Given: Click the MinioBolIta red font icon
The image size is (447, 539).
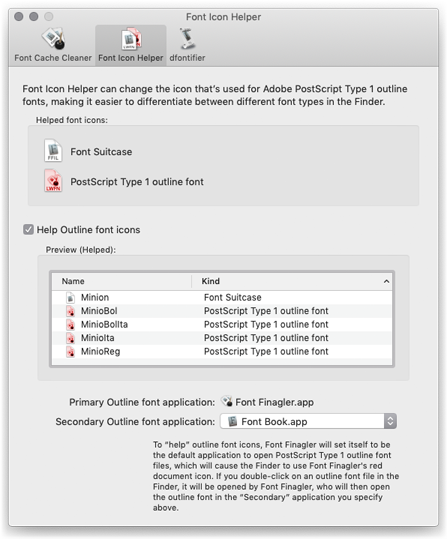Looking at the screenshot, I should (x=70, y=324).
